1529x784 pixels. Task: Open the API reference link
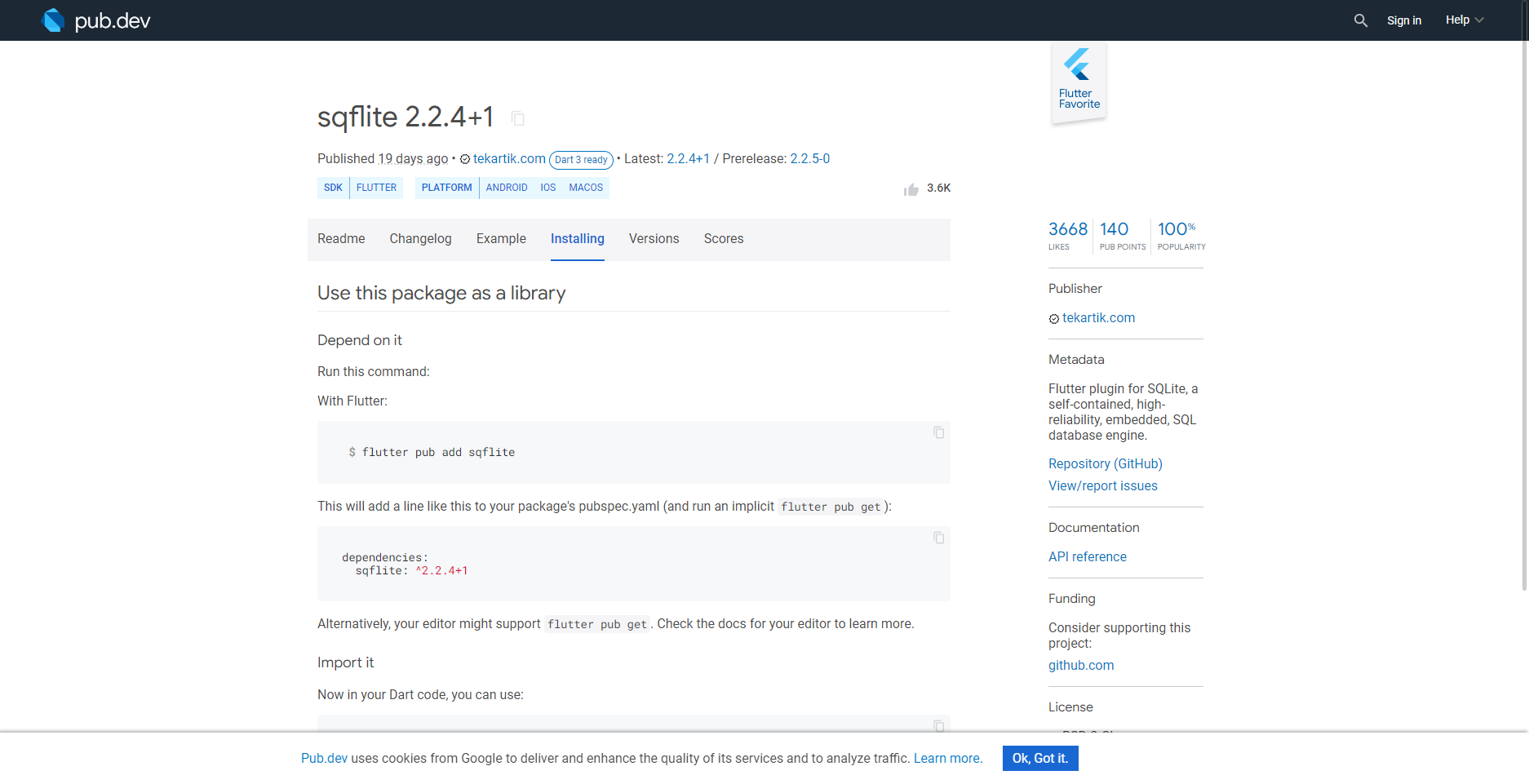[x=1087, y=557]
